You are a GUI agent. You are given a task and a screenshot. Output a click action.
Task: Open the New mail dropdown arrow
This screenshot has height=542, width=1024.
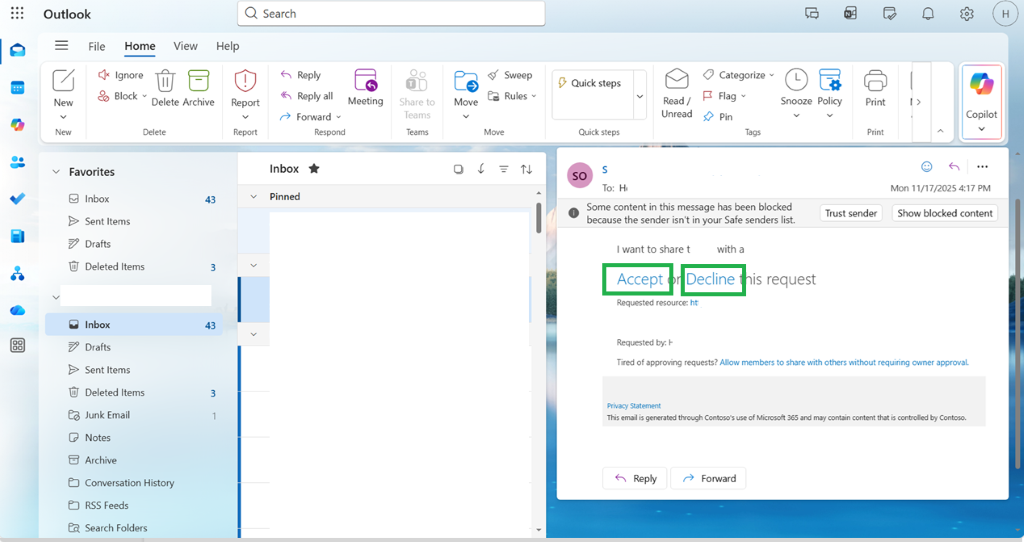[63, 117]
